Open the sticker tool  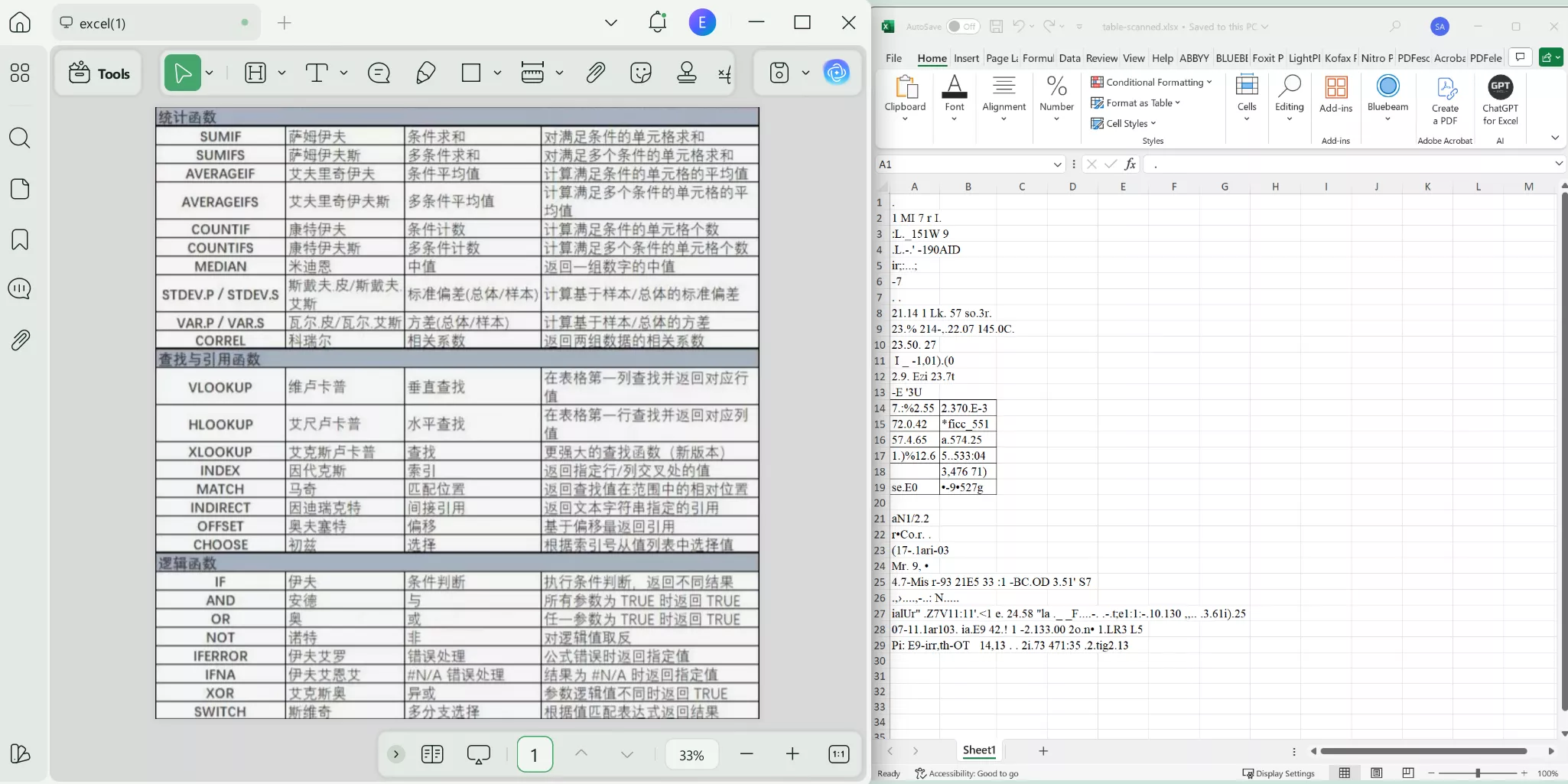click(x=640, y=73)
